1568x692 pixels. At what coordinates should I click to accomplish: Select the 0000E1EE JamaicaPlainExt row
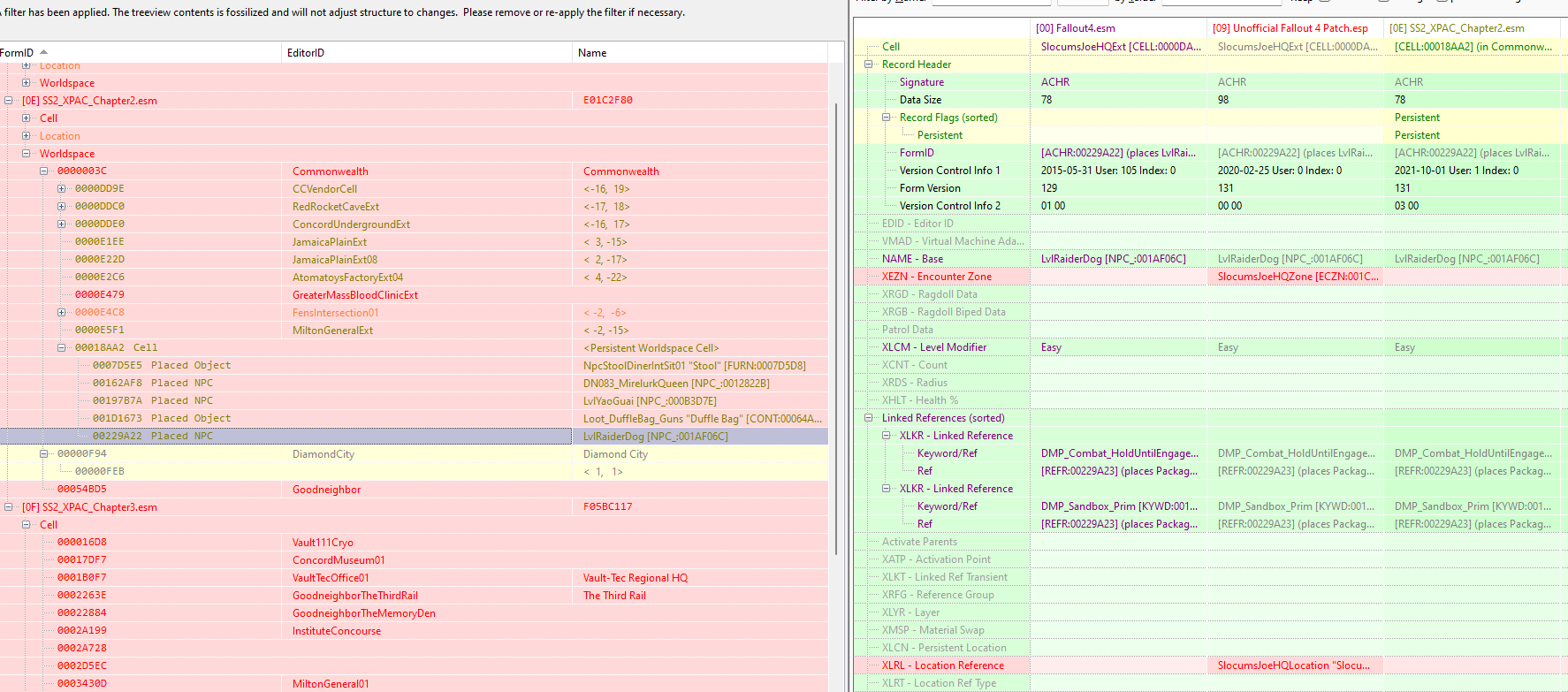414,242
